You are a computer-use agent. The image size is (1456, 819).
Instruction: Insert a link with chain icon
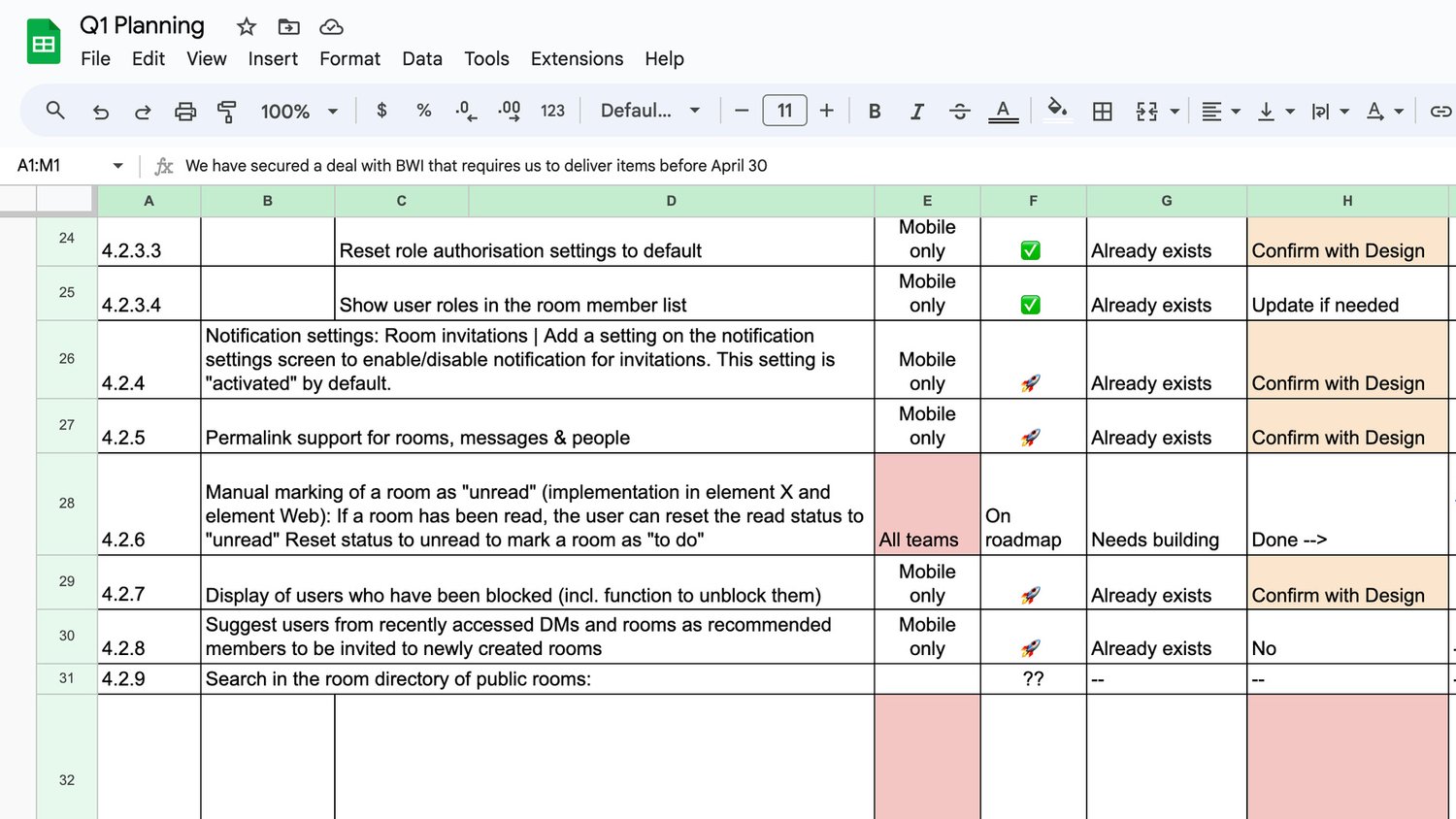[x=1440, y=112]
